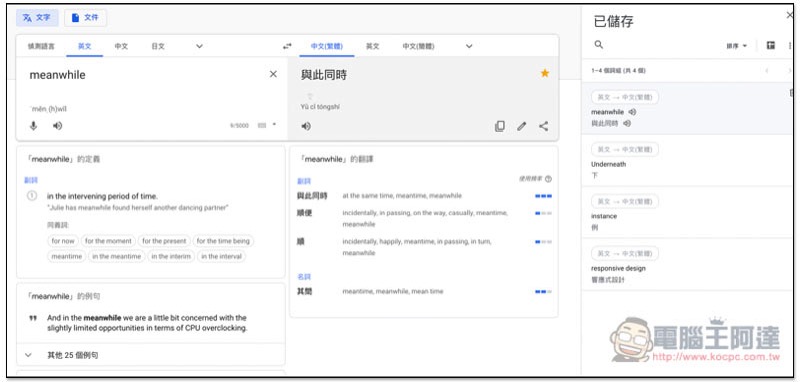This screenshot has height=382, width=800.
Task: Open saved entry 'instance'
Action: 687,213
